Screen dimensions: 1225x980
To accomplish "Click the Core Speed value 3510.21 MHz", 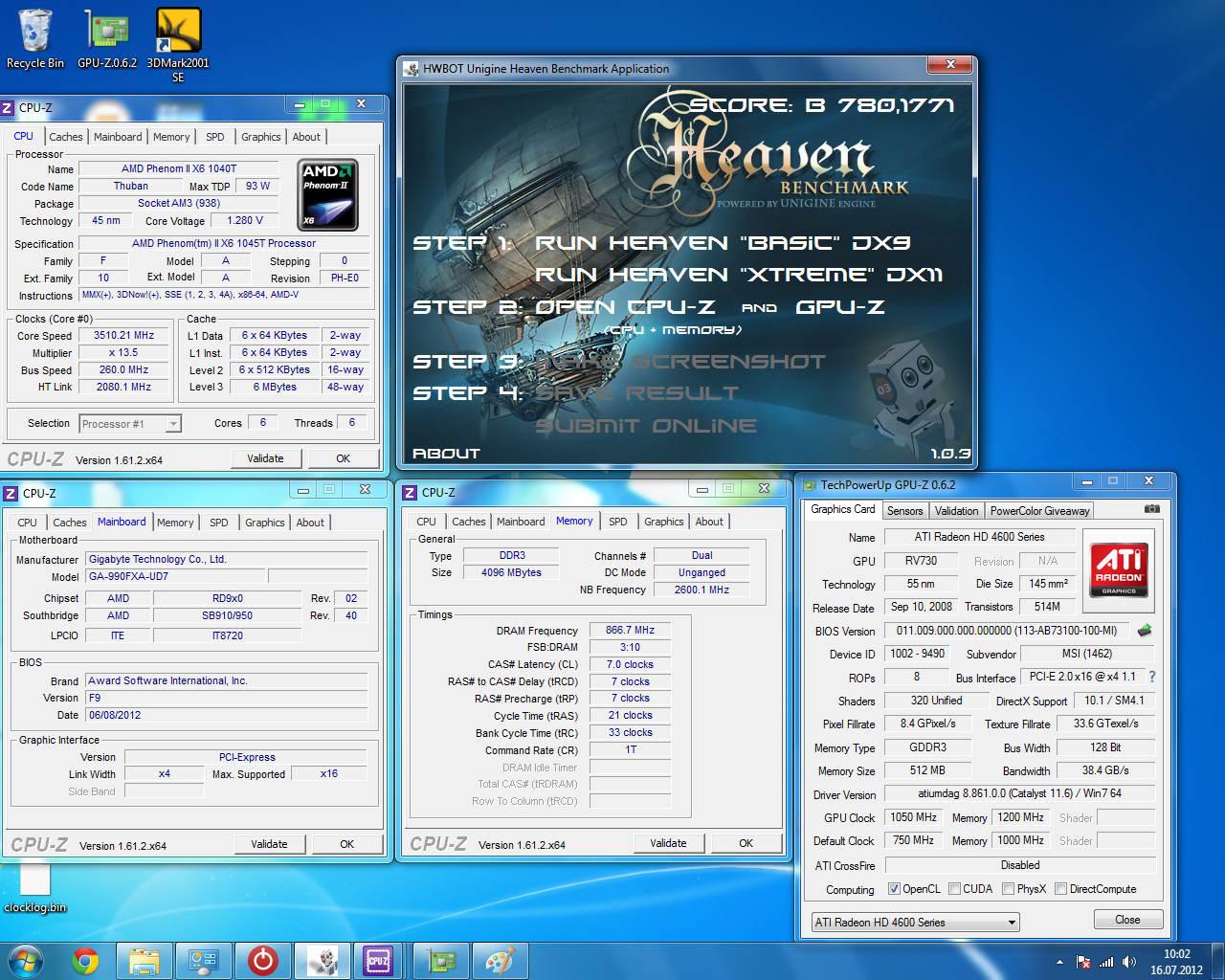I will point(124,336).
